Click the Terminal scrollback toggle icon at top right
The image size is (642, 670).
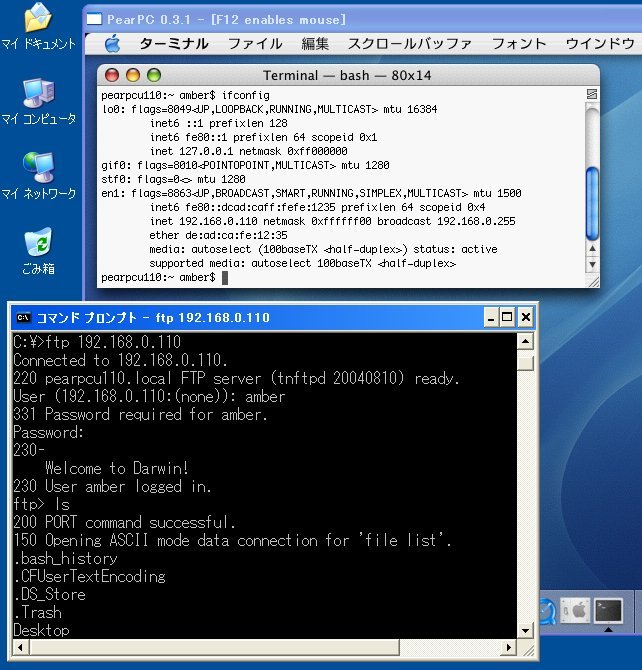click(592, 94)
